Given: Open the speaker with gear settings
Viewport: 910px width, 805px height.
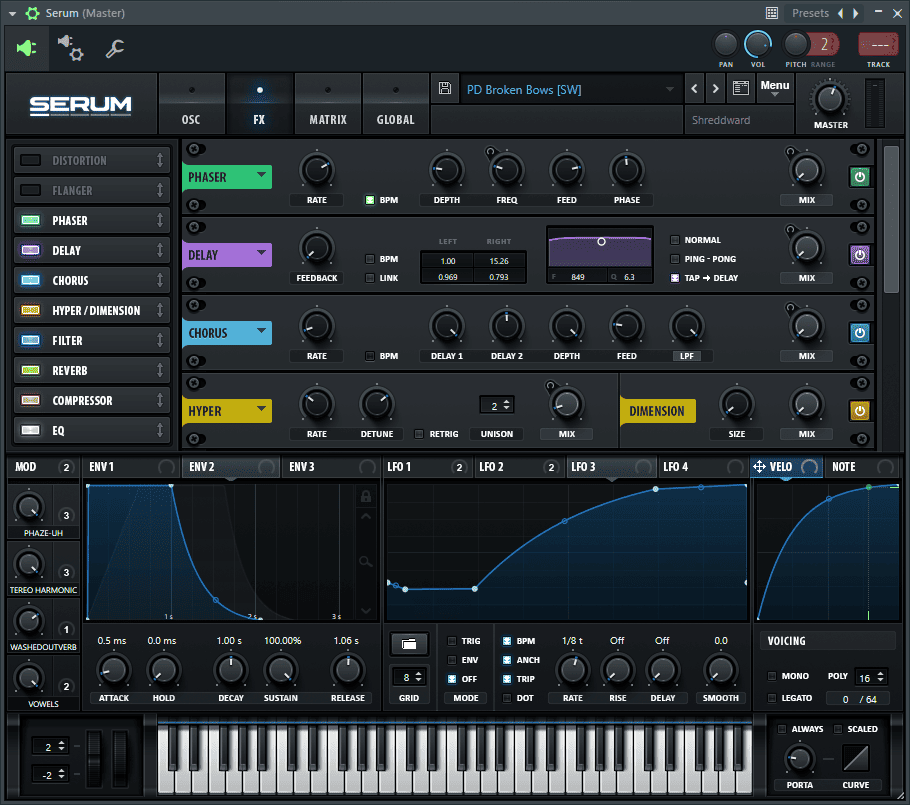Looking at the screenshot, I should pyautogui.click(x=71, y=48).
